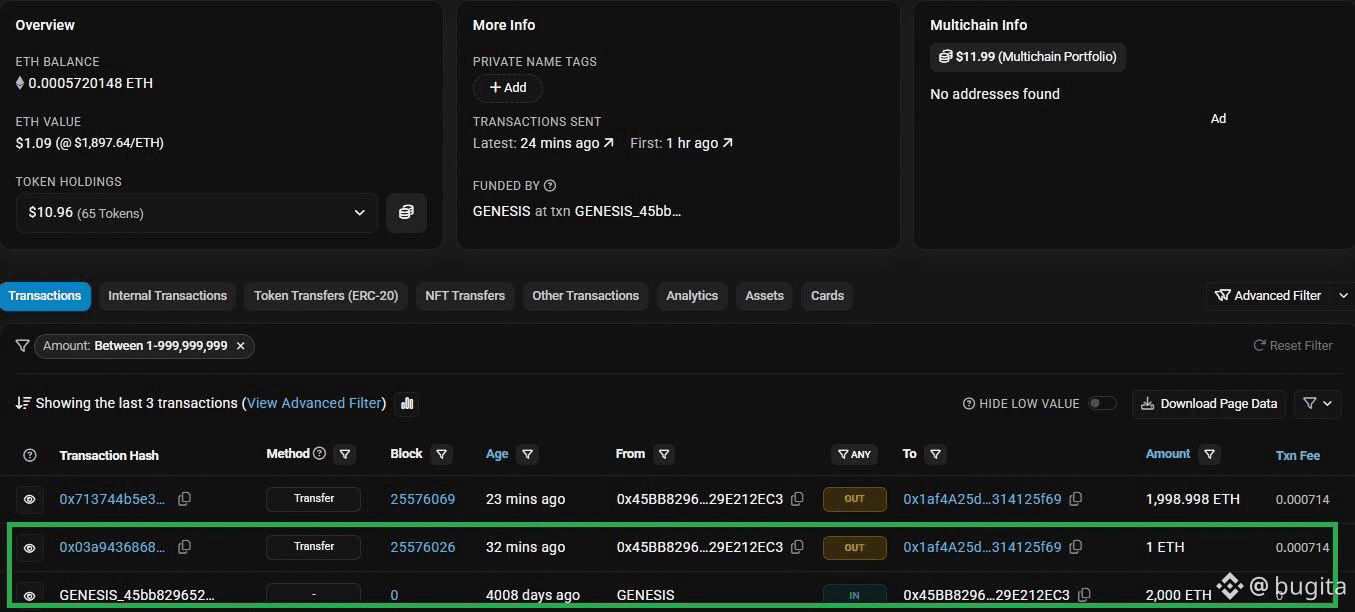Expand the $10.96 token holdings dropdown
This screenshot has height=612, width=1355.
coord(197,212)
